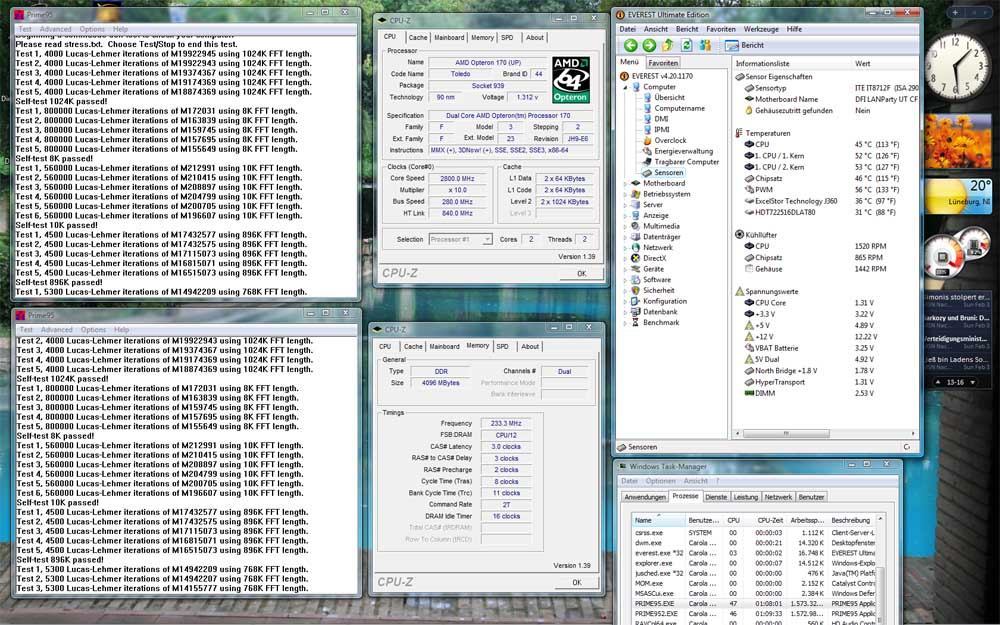Open Options menu in lower Prime95 window
This screenshot has height=625, width=1000.
point(93,330)
